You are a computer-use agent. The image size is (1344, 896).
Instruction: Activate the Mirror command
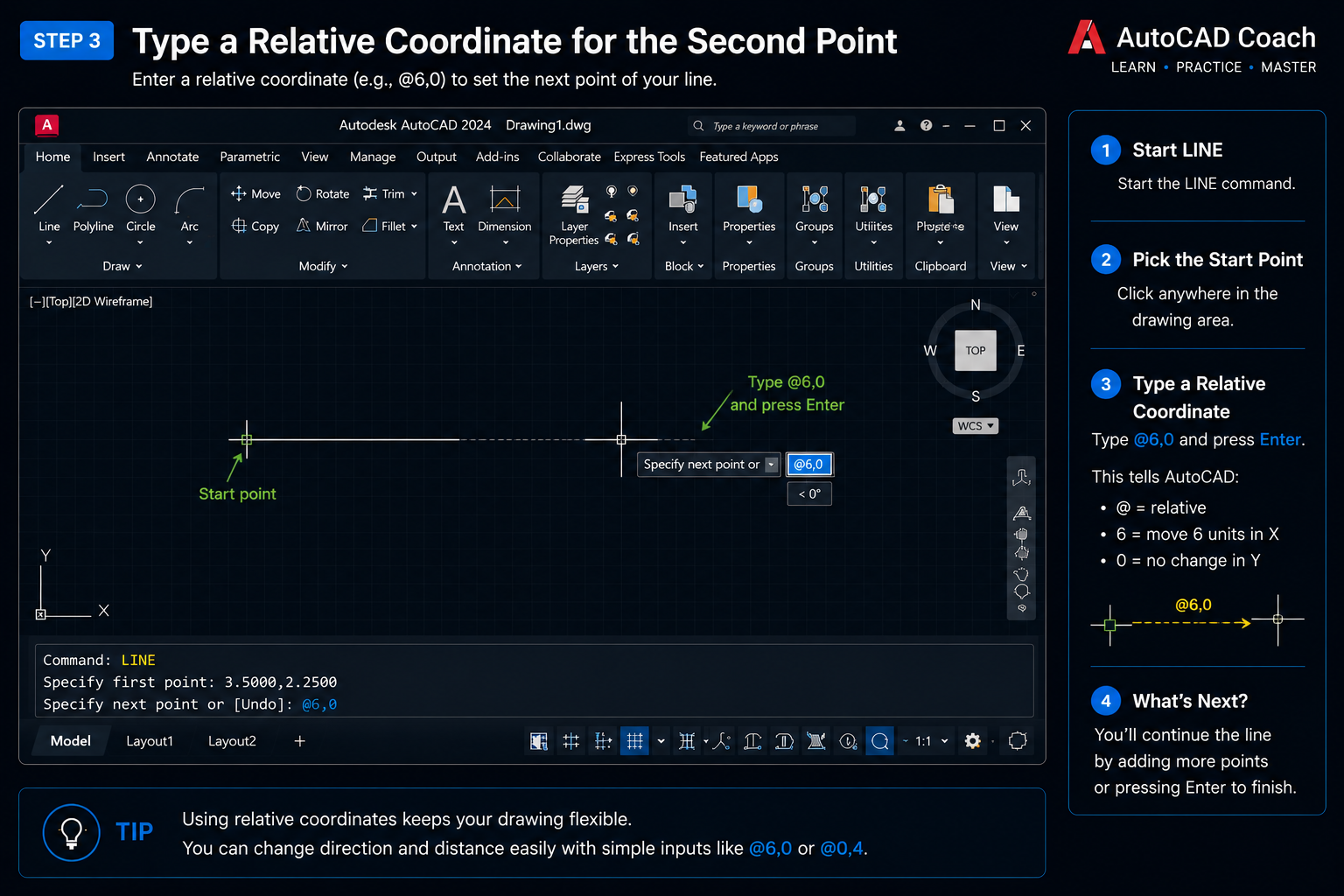coord(322,226)
